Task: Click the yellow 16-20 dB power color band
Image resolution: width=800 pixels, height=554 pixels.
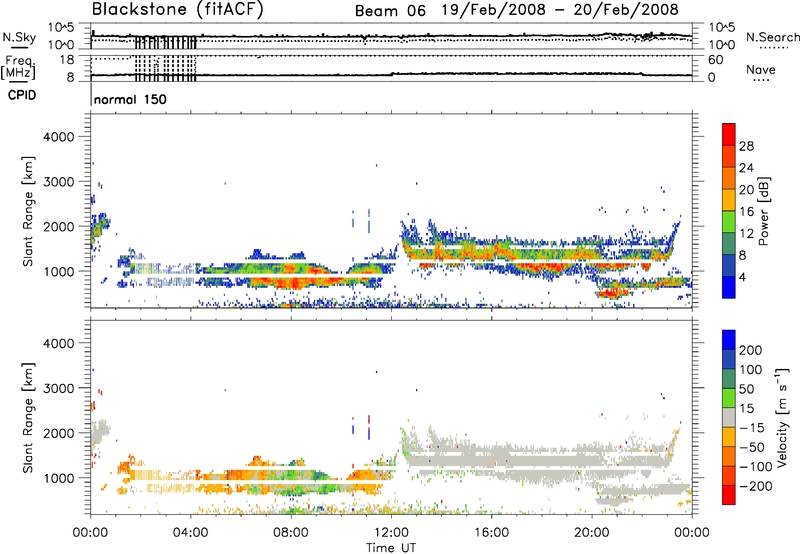Action: coord(729,200)
